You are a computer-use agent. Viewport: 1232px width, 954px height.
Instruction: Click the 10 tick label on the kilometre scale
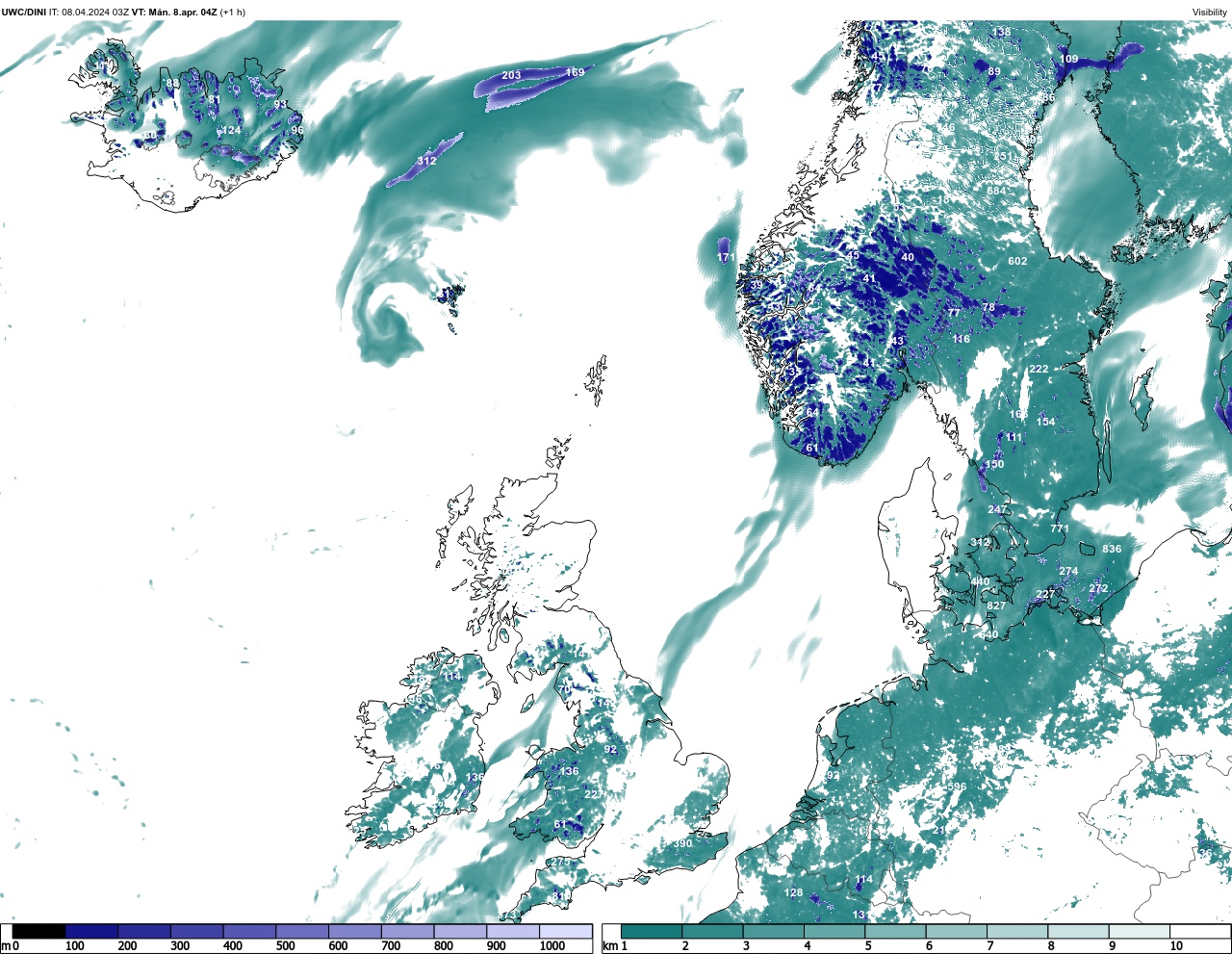tap(1176, 946)
